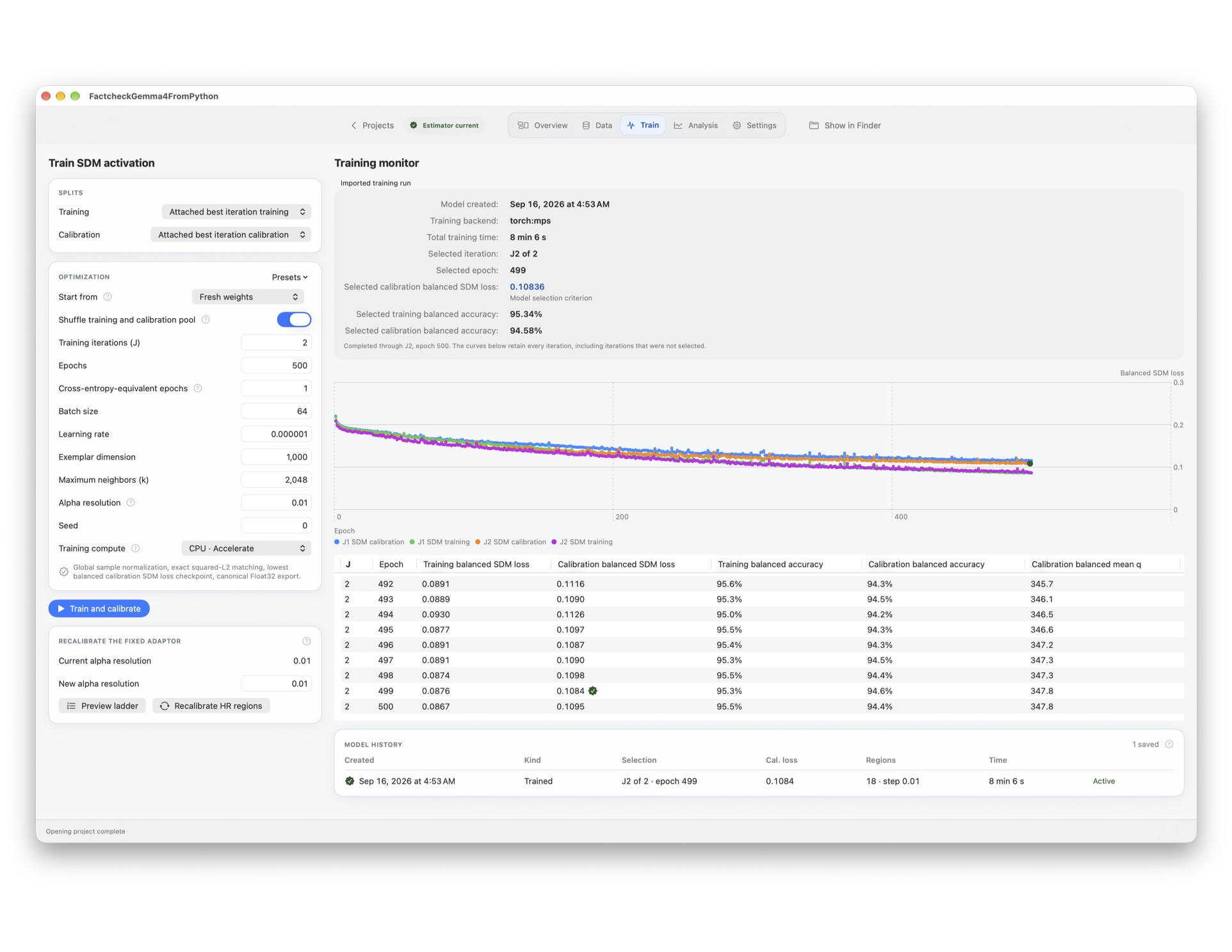Show help for Training compute
This screenshot has width=1232, height=952.
pos(135,549)
